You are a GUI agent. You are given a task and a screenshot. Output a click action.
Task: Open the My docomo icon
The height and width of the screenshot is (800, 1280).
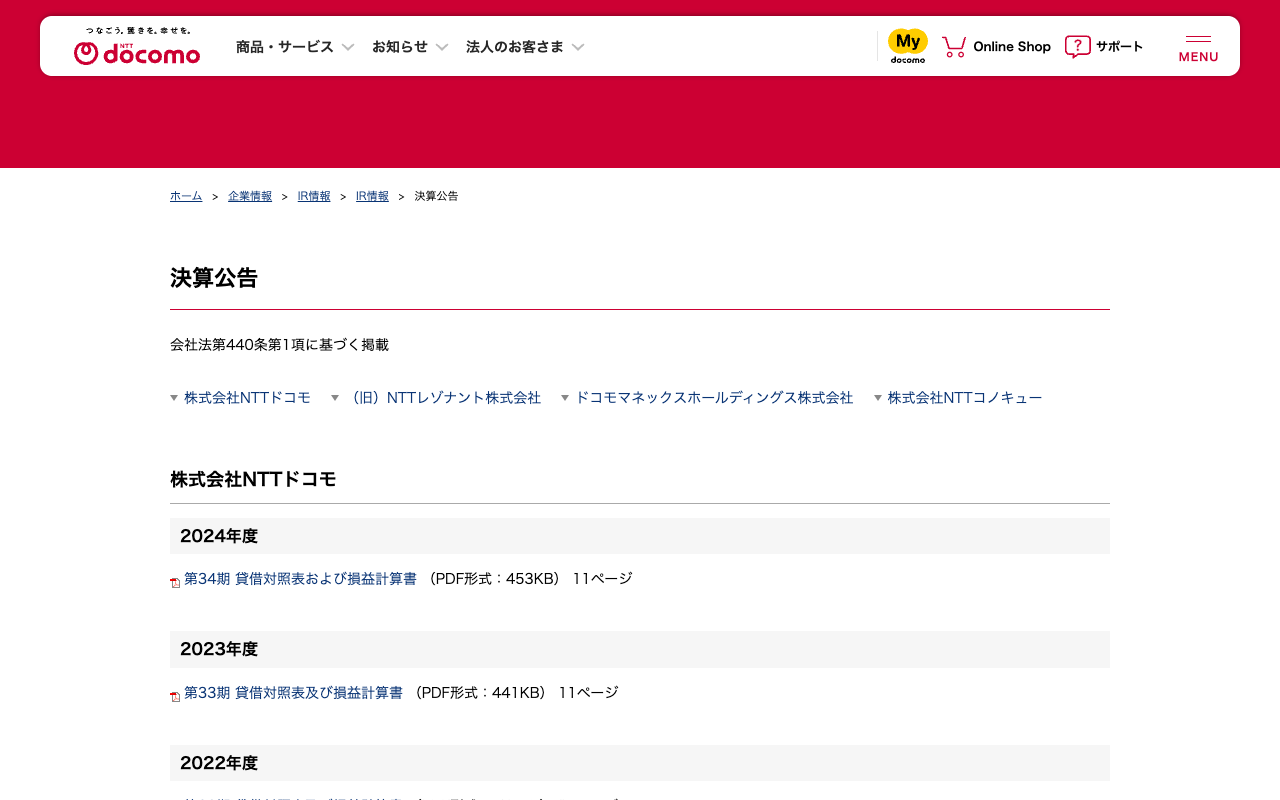click(908, 46)
